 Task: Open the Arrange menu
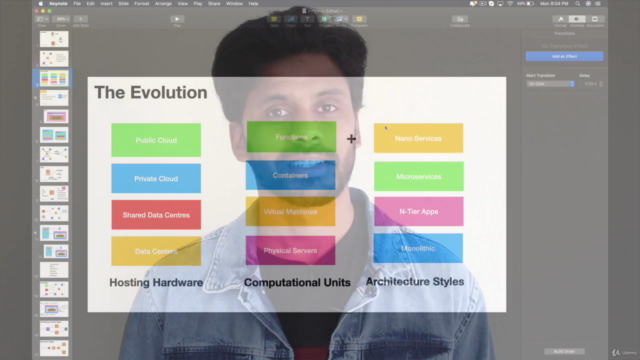pyautogui.click(x=163, y=4)
